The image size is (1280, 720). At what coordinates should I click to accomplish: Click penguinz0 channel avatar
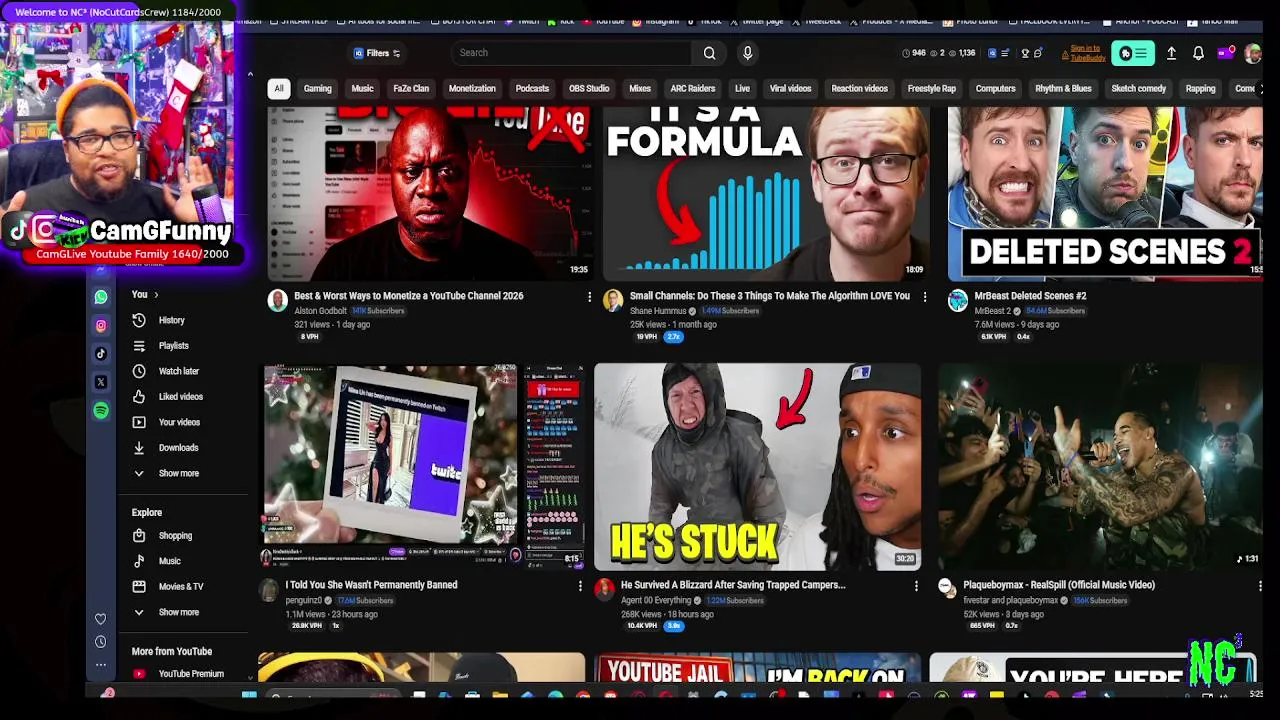(x=268, y=589)
